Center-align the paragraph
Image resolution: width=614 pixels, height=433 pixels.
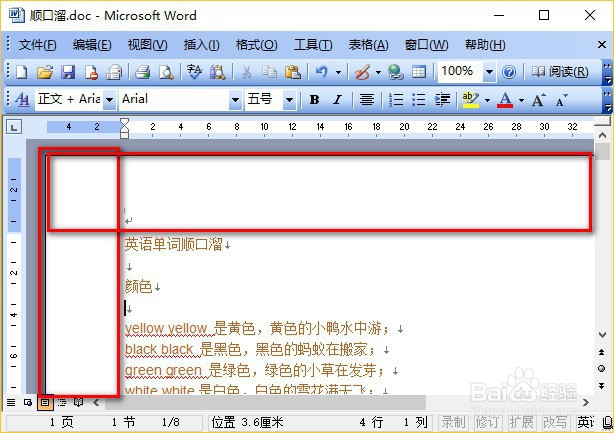(367, 100)
